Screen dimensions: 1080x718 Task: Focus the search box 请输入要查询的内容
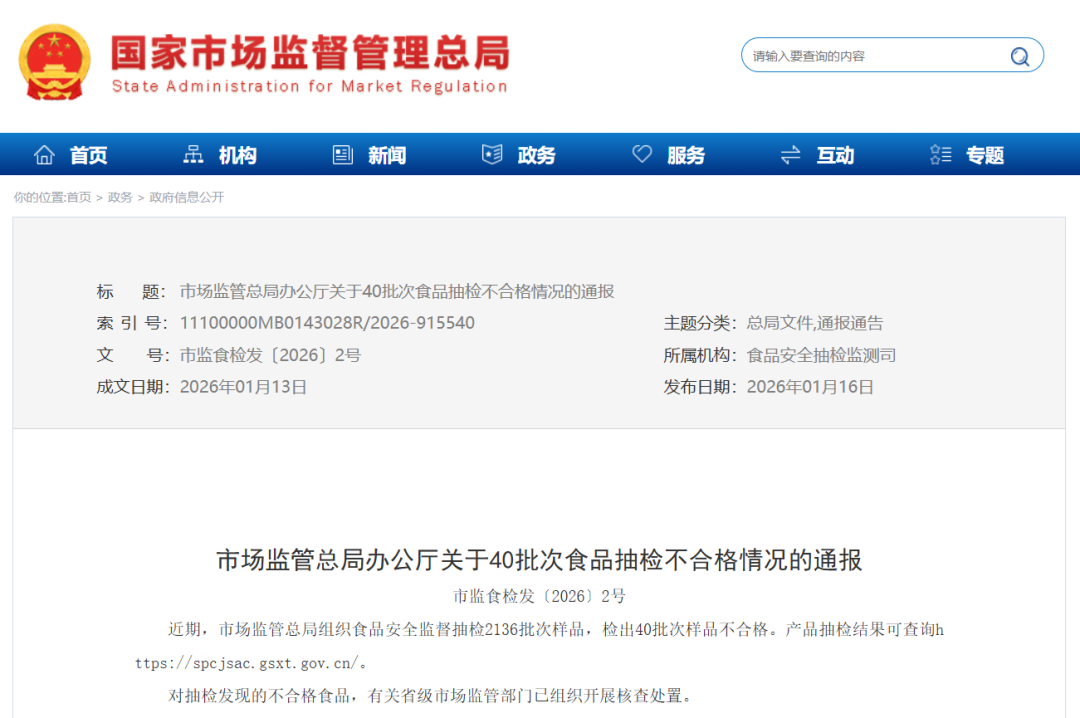[870, 56]
